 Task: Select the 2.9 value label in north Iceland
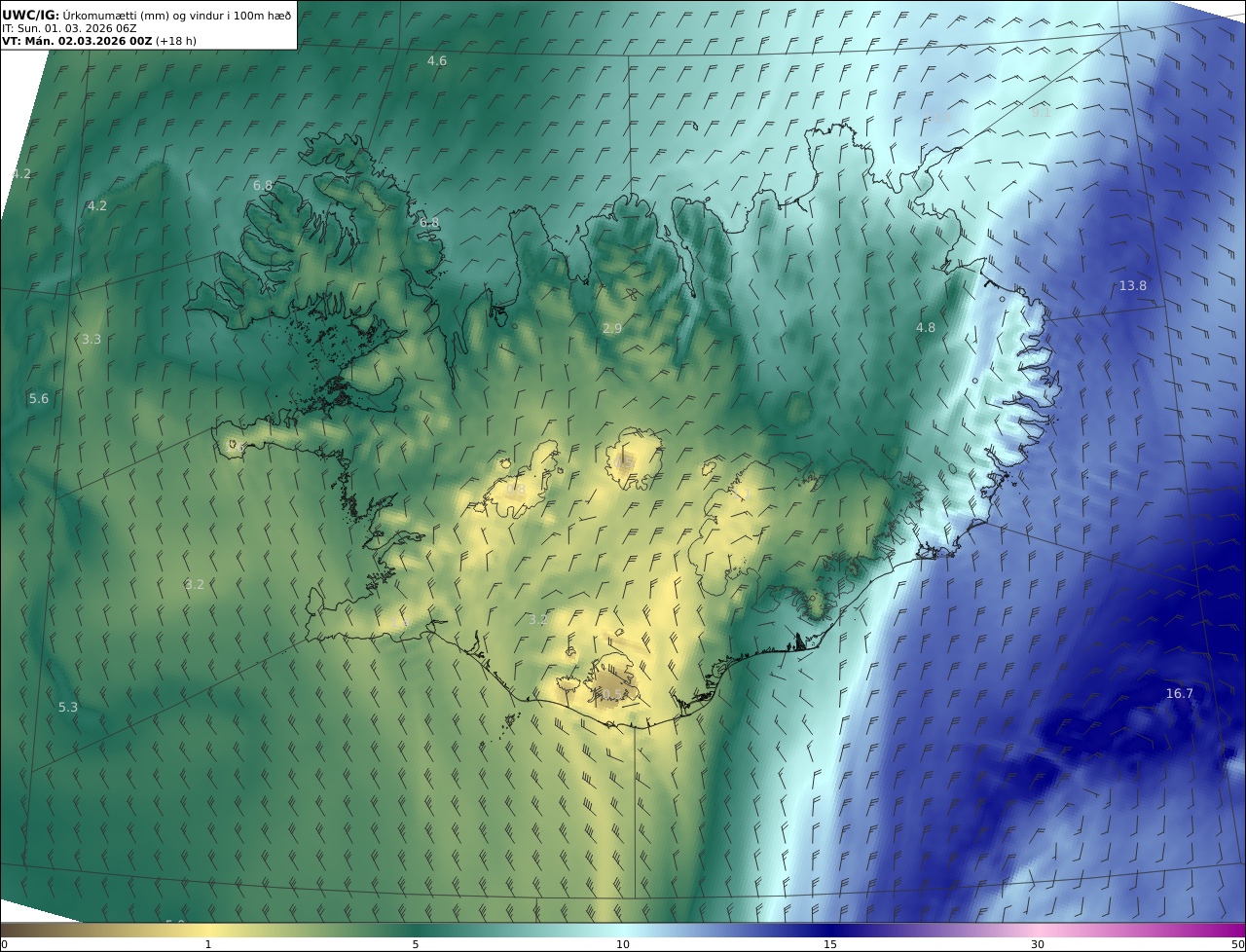(x=611, y=329)
